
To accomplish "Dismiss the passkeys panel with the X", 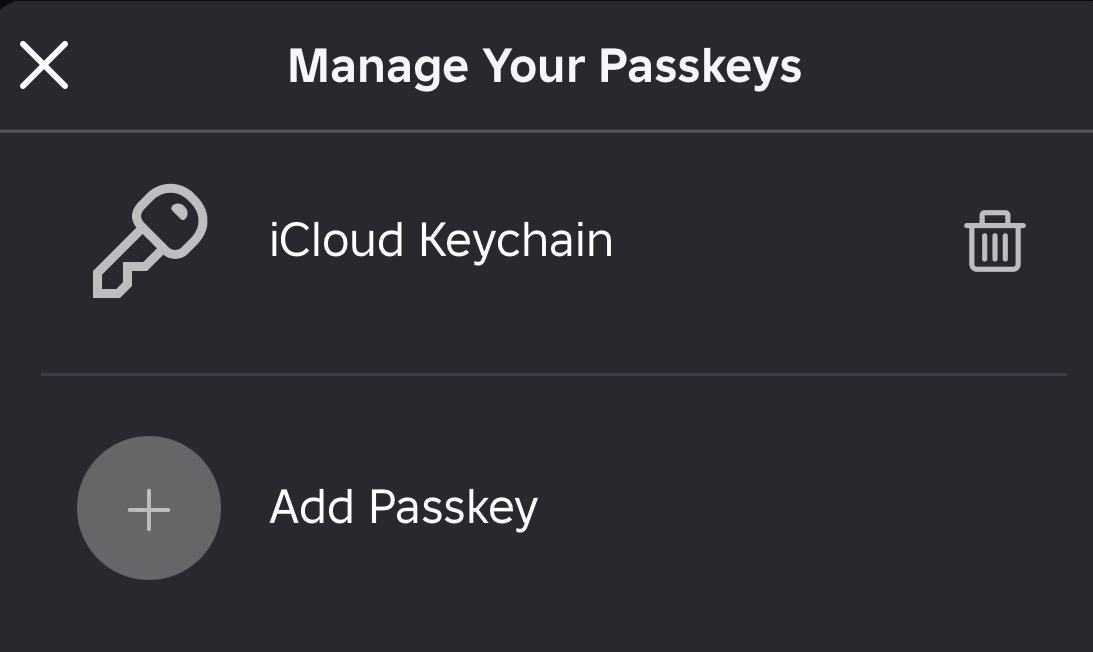I will 44,65.
